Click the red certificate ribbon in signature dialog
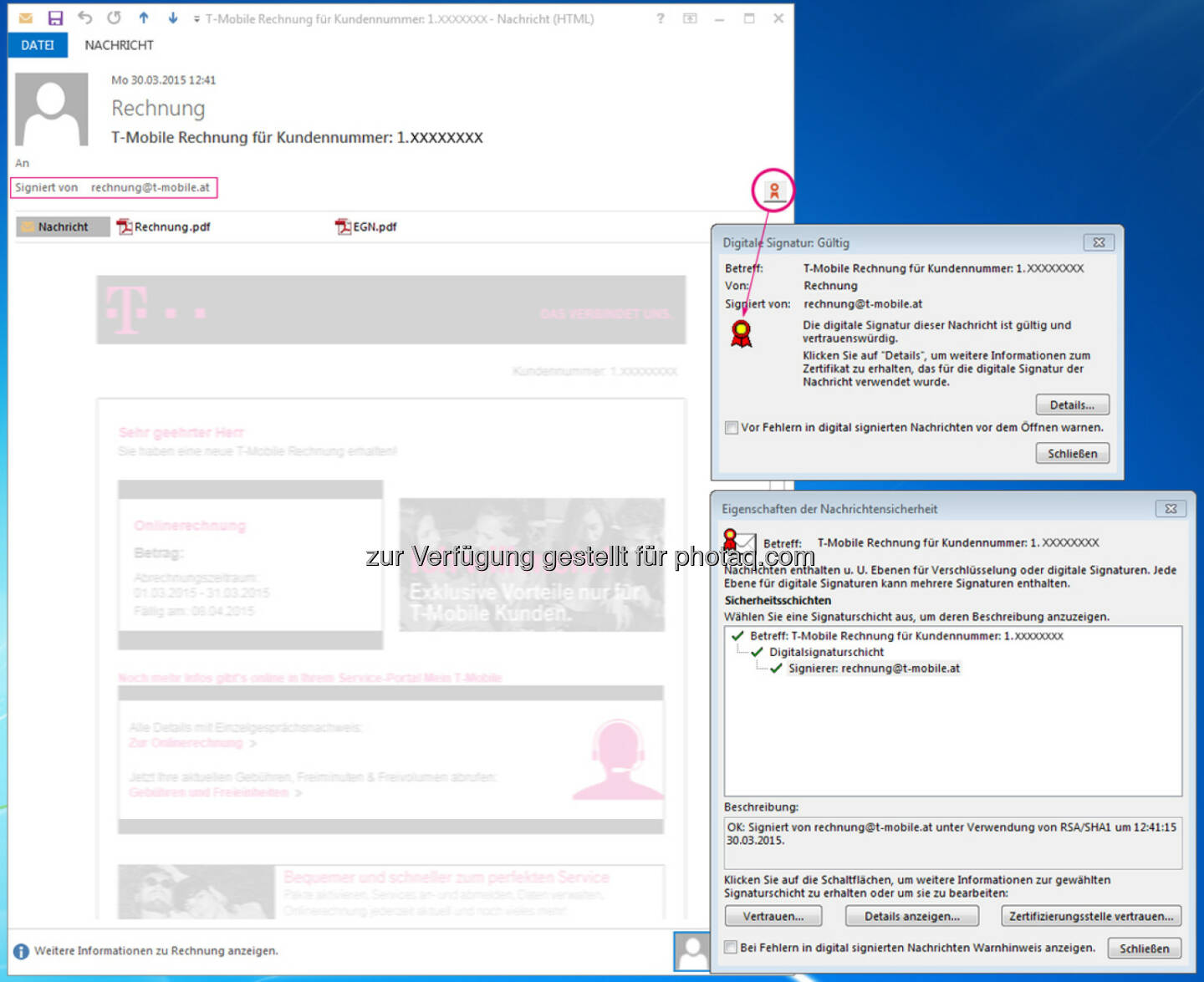Image resolution: width=1204 pixels, height=982 pixels. (x=741, y=333)
